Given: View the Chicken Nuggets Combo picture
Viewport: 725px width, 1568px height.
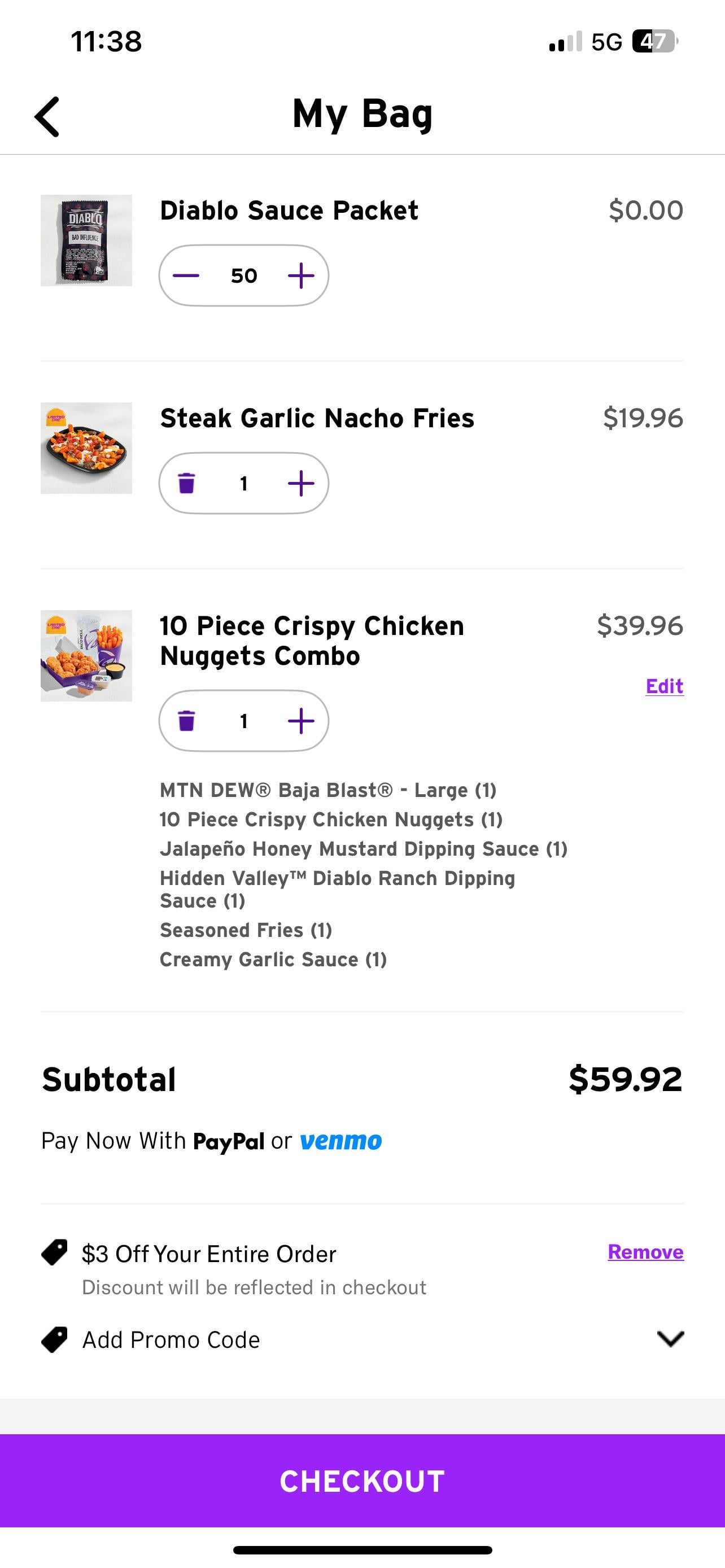Looking at the screenshot, I should pyautogui.click(x=86, y=655).
